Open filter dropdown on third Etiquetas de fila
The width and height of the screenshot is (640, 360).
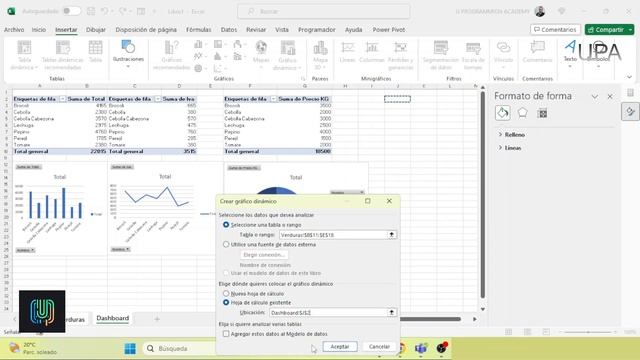point(273,99)
